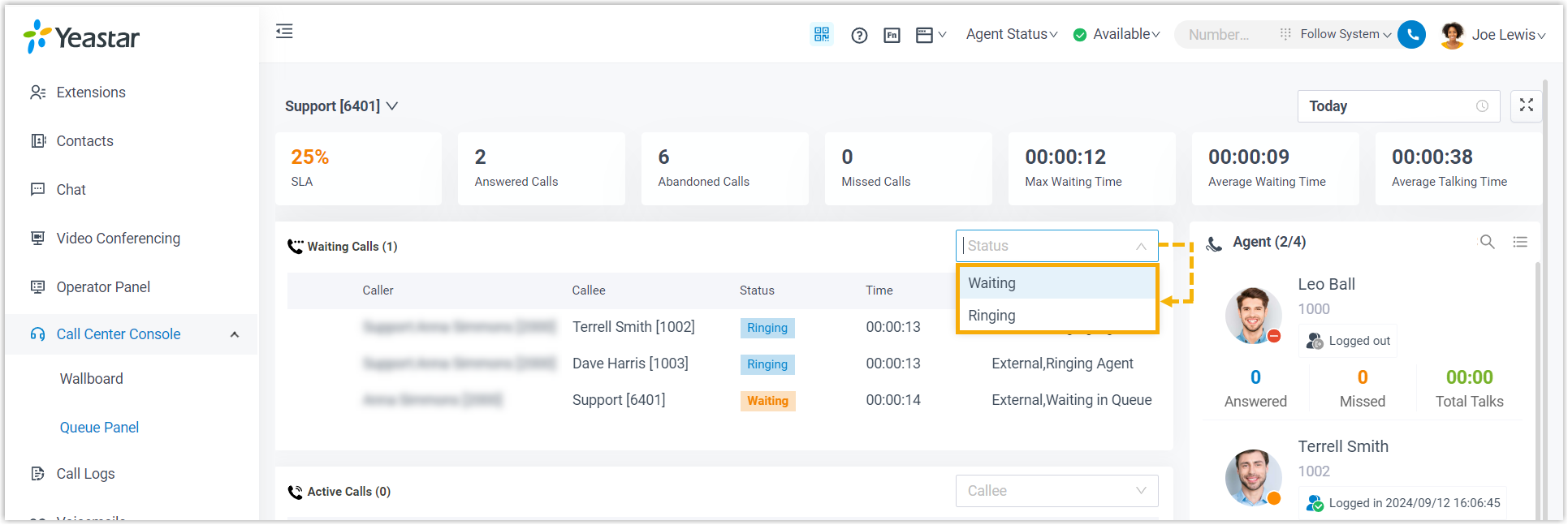Expand the Support [6401] queue selector

click(x=341, y=106)
